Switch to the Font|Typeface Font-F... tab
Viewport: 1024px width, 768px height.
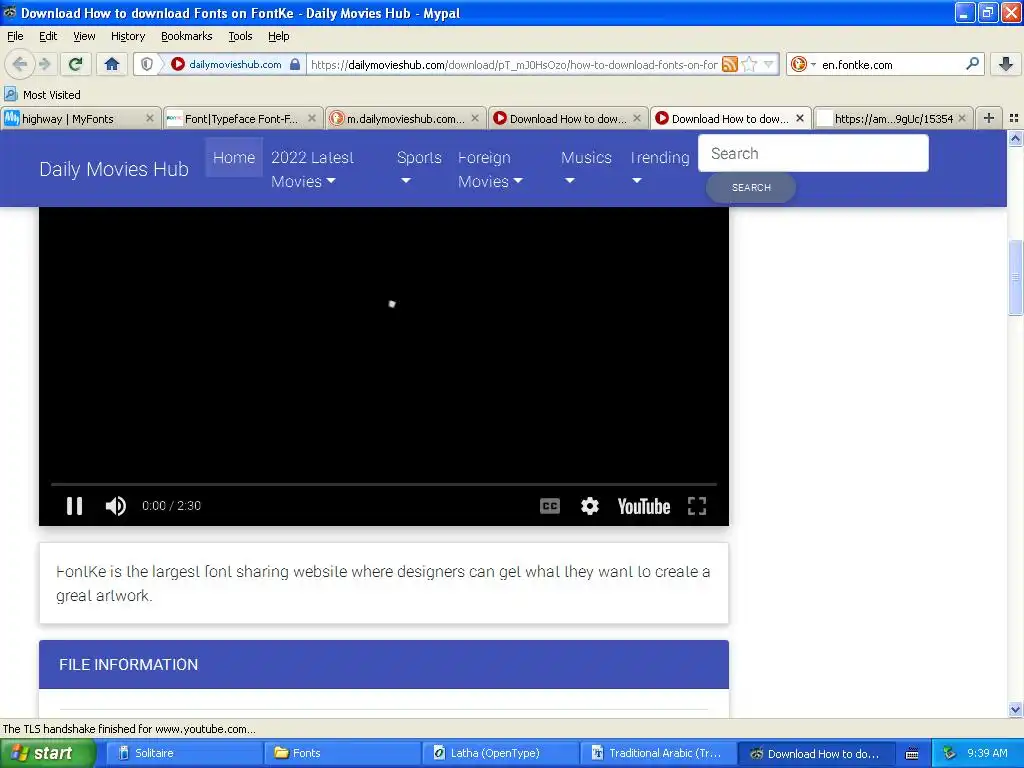[242, 118]
